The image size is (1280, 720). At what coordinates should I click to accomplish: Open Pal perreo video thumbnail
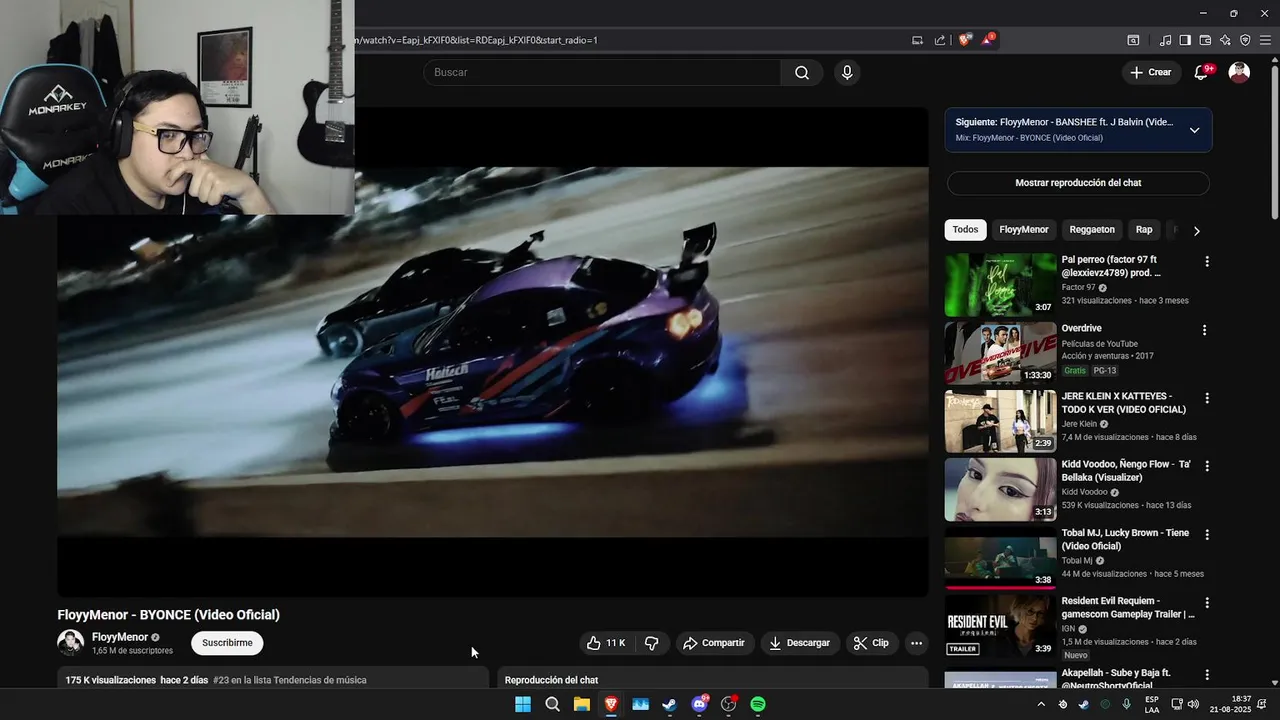(x=1000, y=285)
